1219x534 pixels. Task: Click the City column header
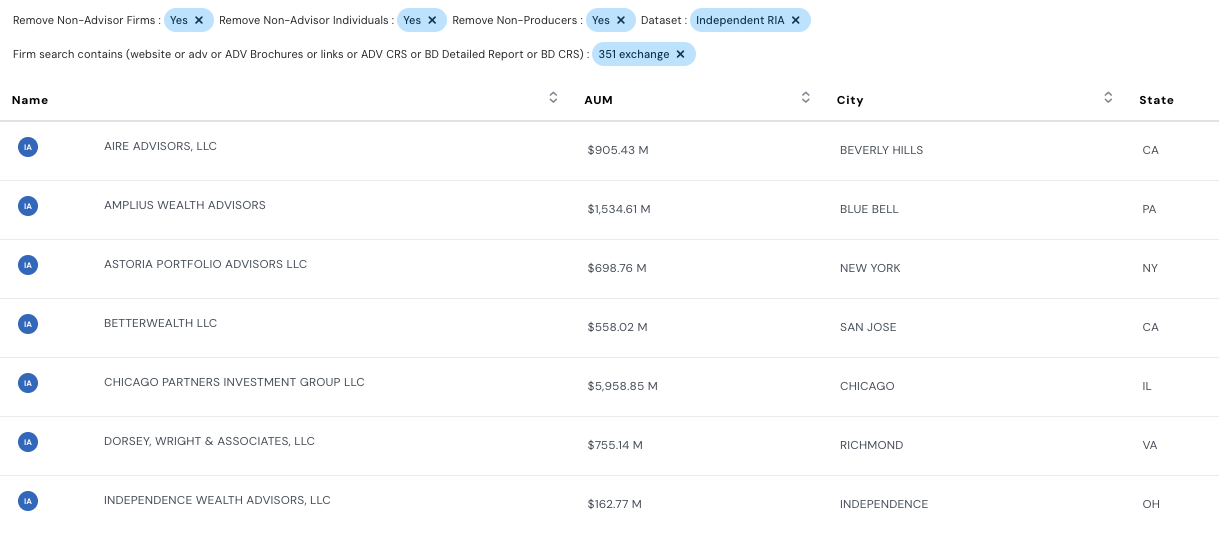(x=850, y=100)
